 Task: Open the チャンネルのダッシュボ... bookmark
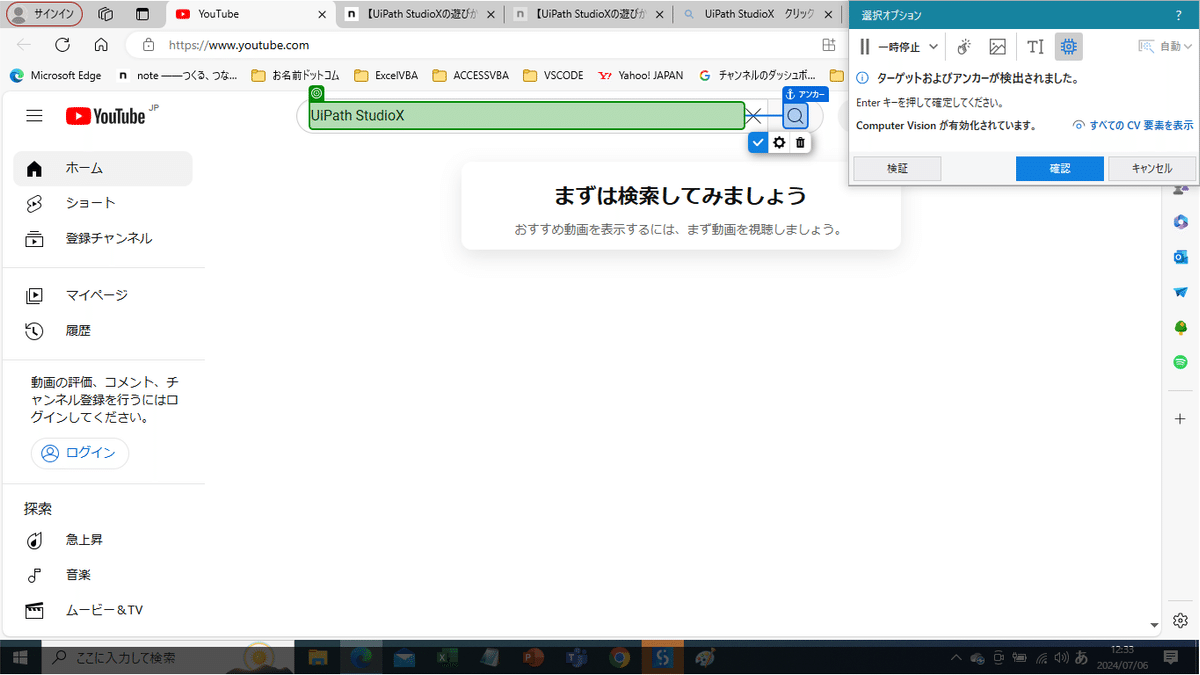click(757, 75)
